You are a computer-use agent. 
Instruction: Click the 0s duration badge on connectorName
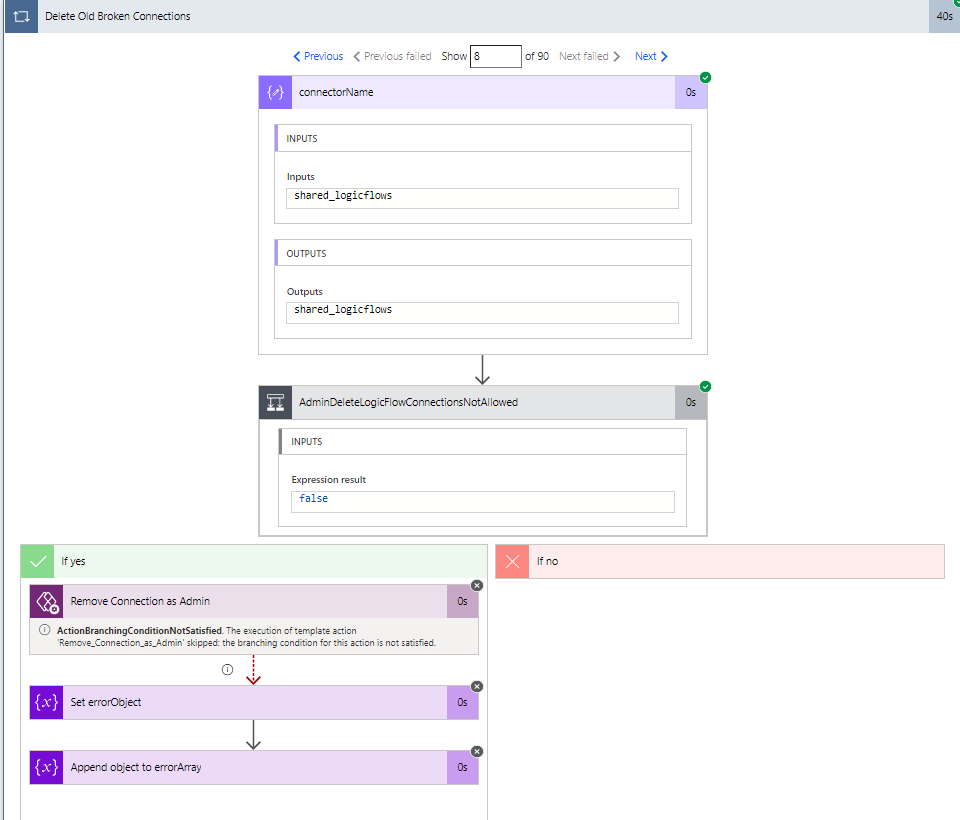point(690,92)
